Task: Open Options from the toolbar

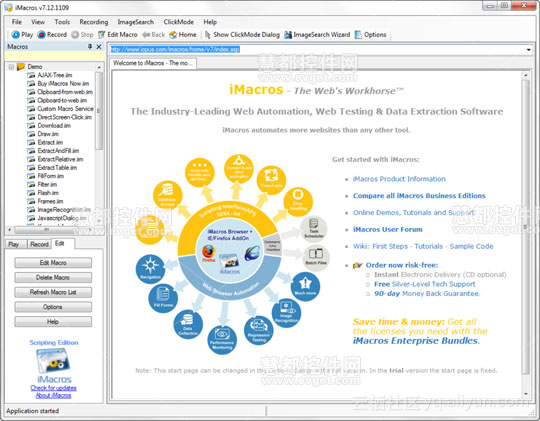Action: tap(371, 34)
